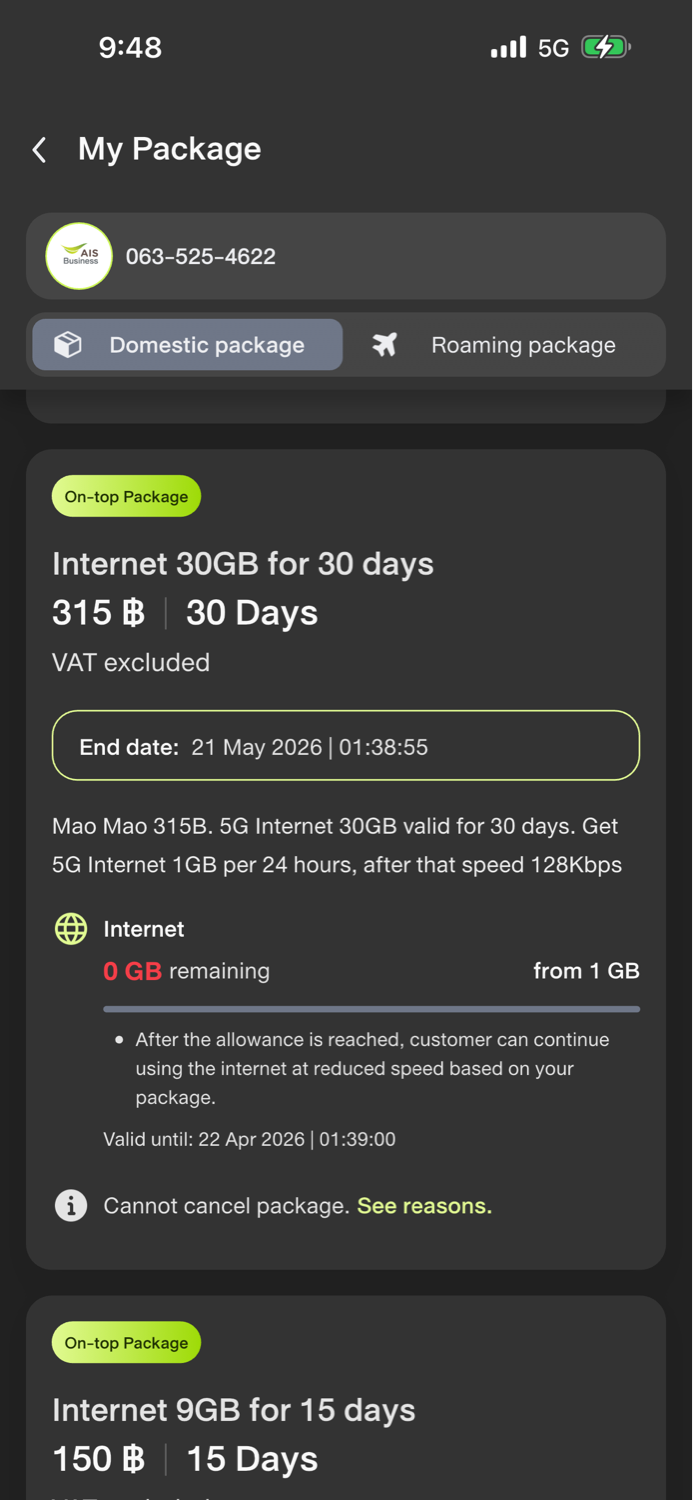This screenshot has width=693, height=1500.
Task: Tap the internet usage progress bar
Action: (x=371, y=1009)
